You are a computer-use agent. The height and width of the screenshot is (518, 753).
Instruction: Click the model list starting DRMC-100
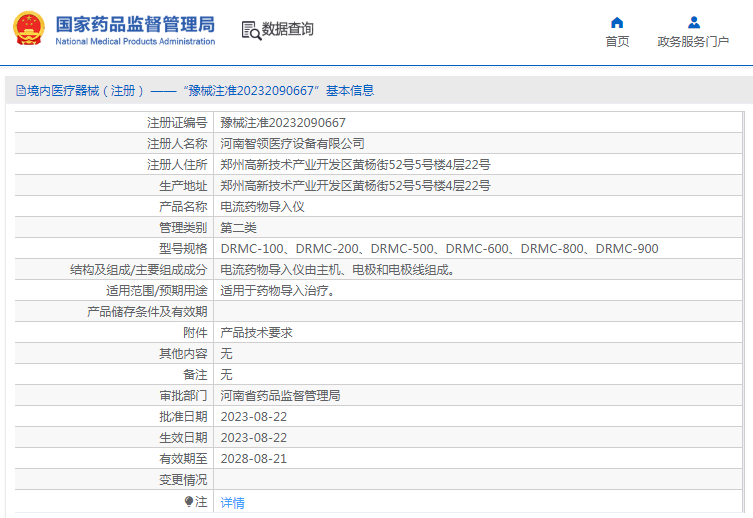(439, 249)
